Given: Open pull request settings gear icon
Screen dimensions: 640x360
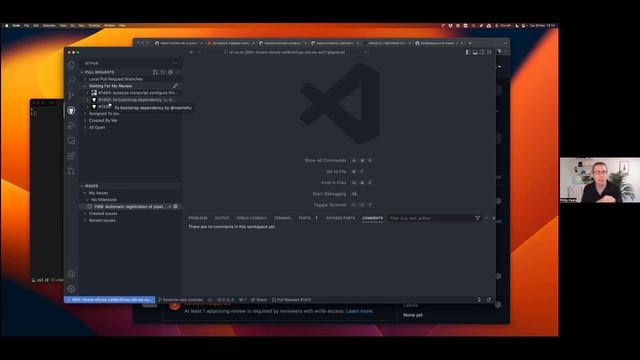Looking at the screenshot, I should point(170,72).
